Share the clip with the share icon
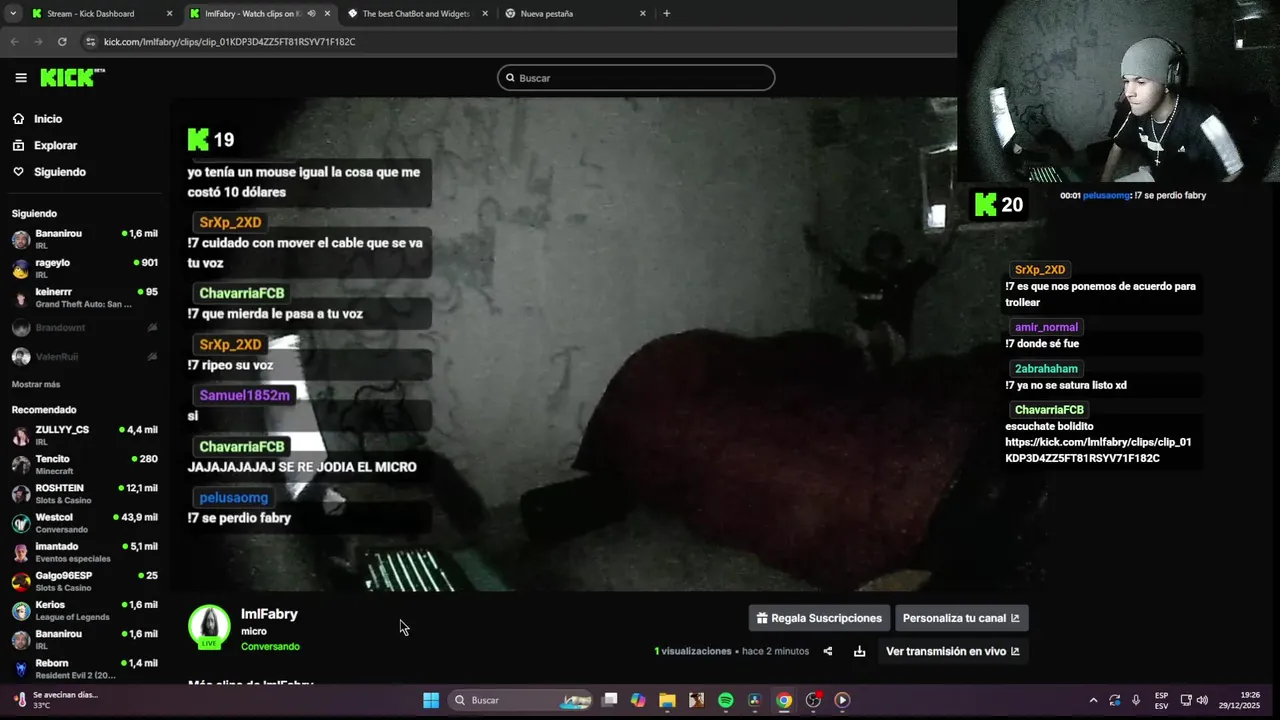1280x720 pixels. (x=827, y=651)
